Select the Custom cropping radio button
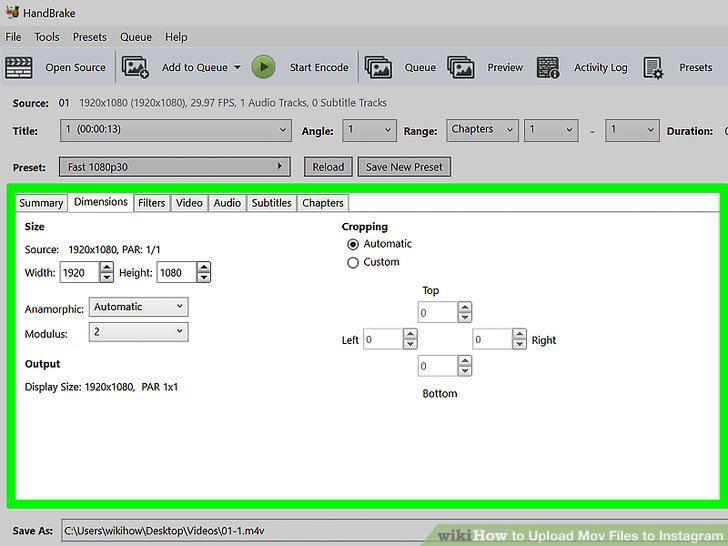The image size is (728, 546). (353, 263)
